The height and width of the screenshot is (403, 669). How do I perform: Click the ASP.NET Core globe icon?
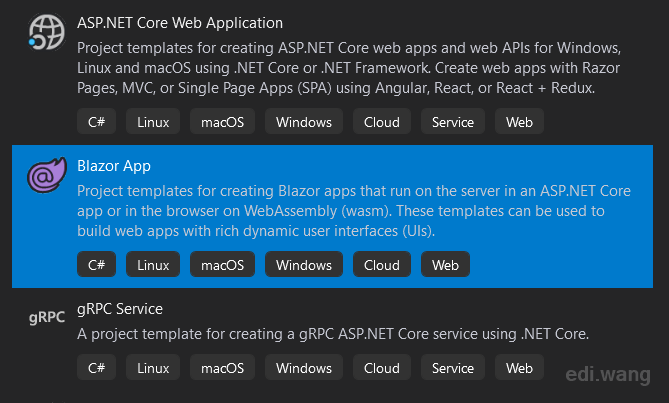click(x=47, y=32)
